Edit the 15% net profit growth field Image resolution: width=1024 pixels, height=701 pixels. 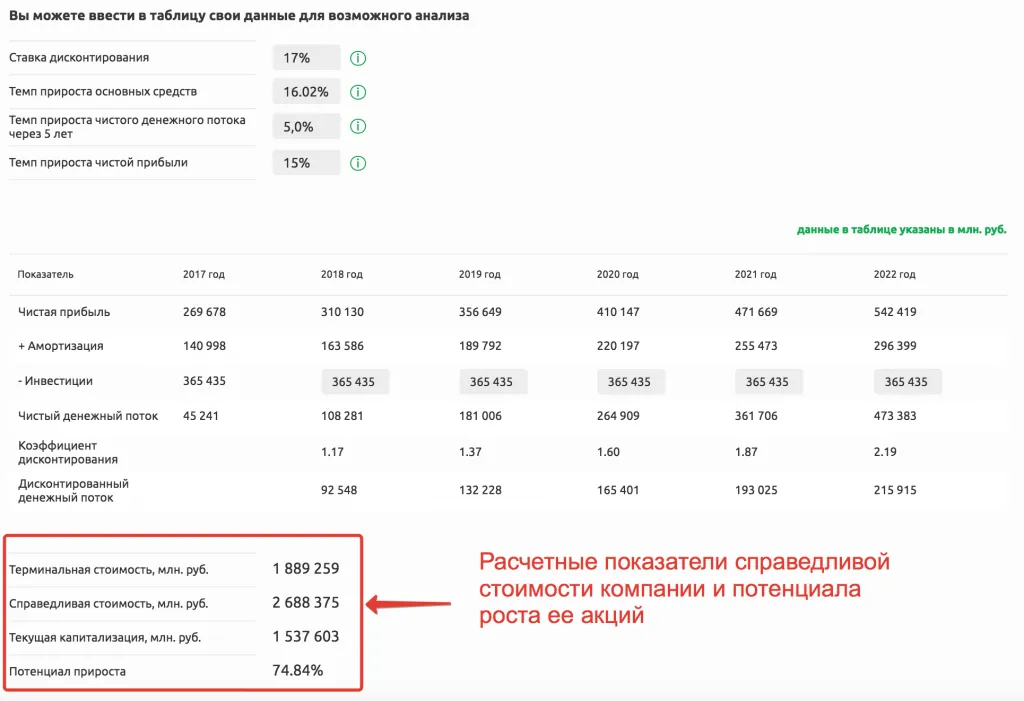[306, 163]
